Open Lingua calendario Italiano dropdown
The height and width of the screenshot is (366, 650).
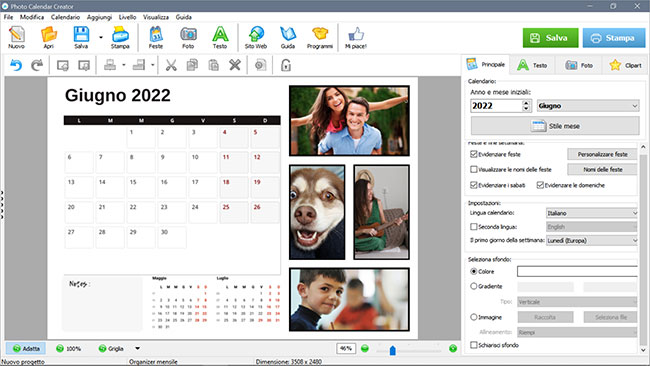[592, 213]
